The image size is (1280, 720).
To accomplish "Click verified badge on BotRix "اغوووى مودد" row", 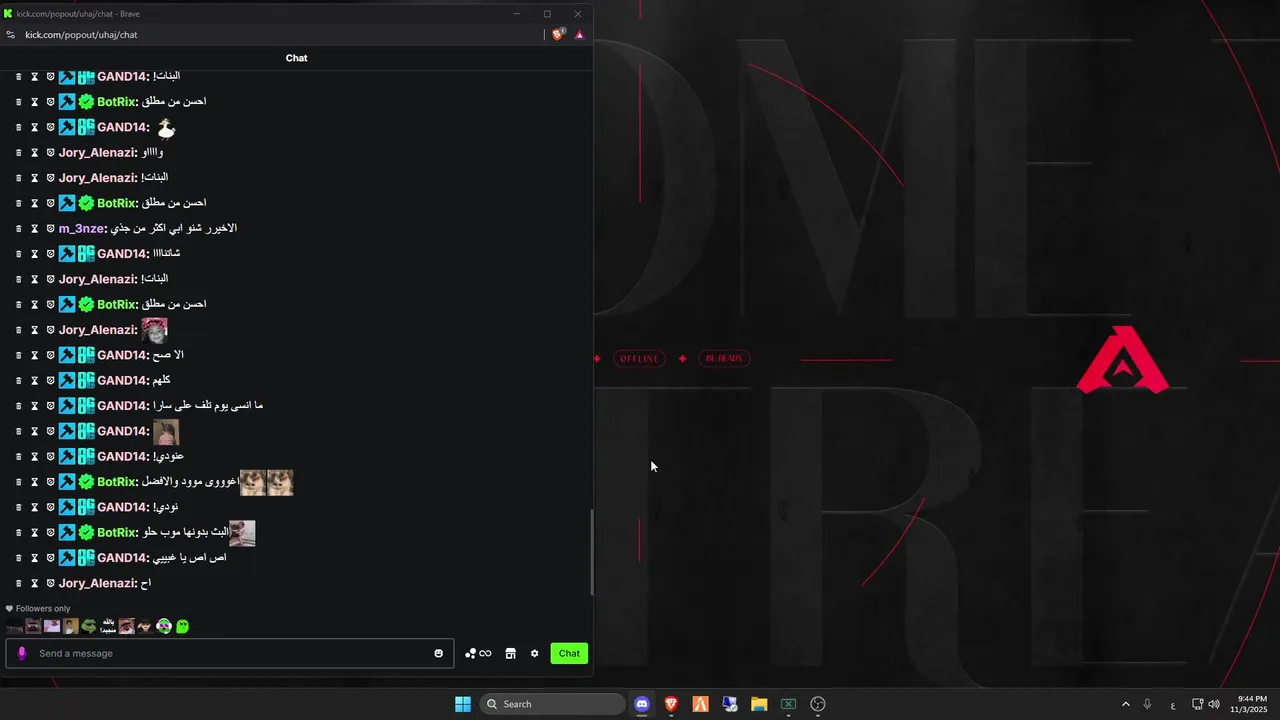I will [86, 482].
